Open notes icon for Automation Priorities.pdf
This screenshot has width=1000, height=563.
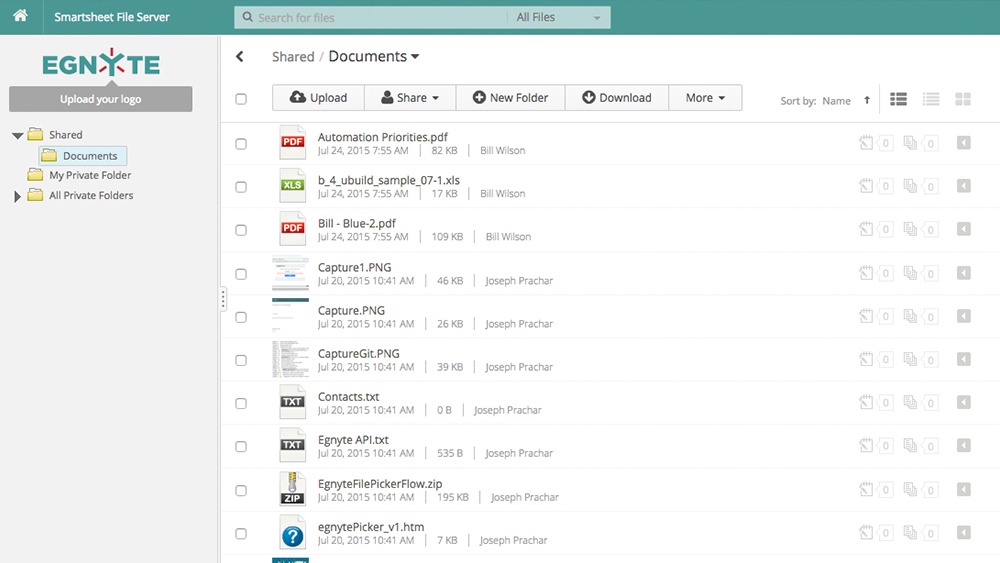(866, 143)
